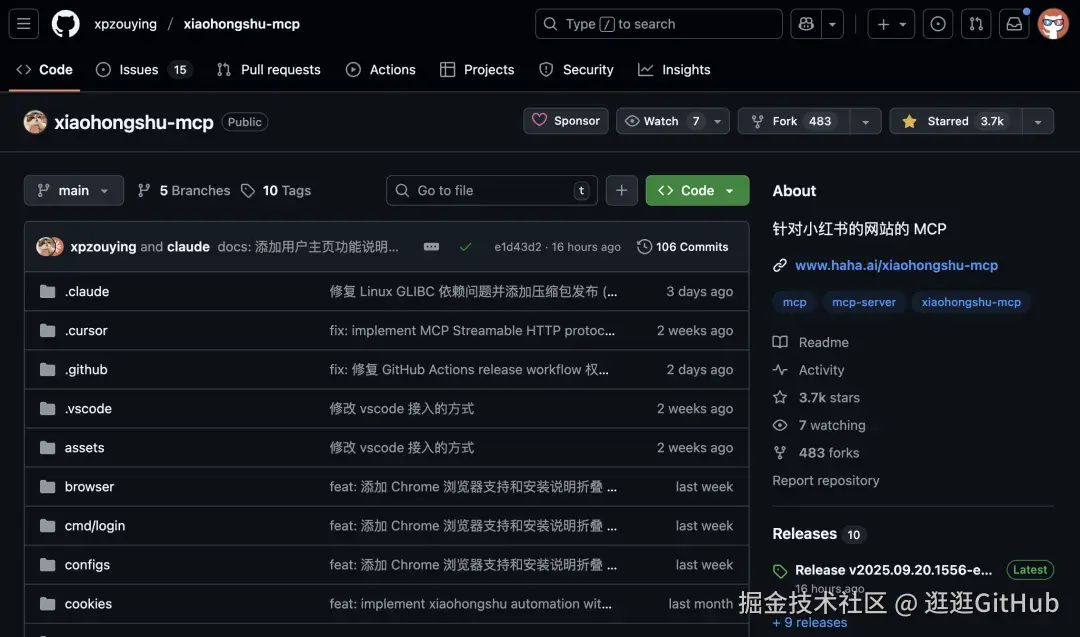Open Copilot chat icon in the header

[x=806, y=23]
